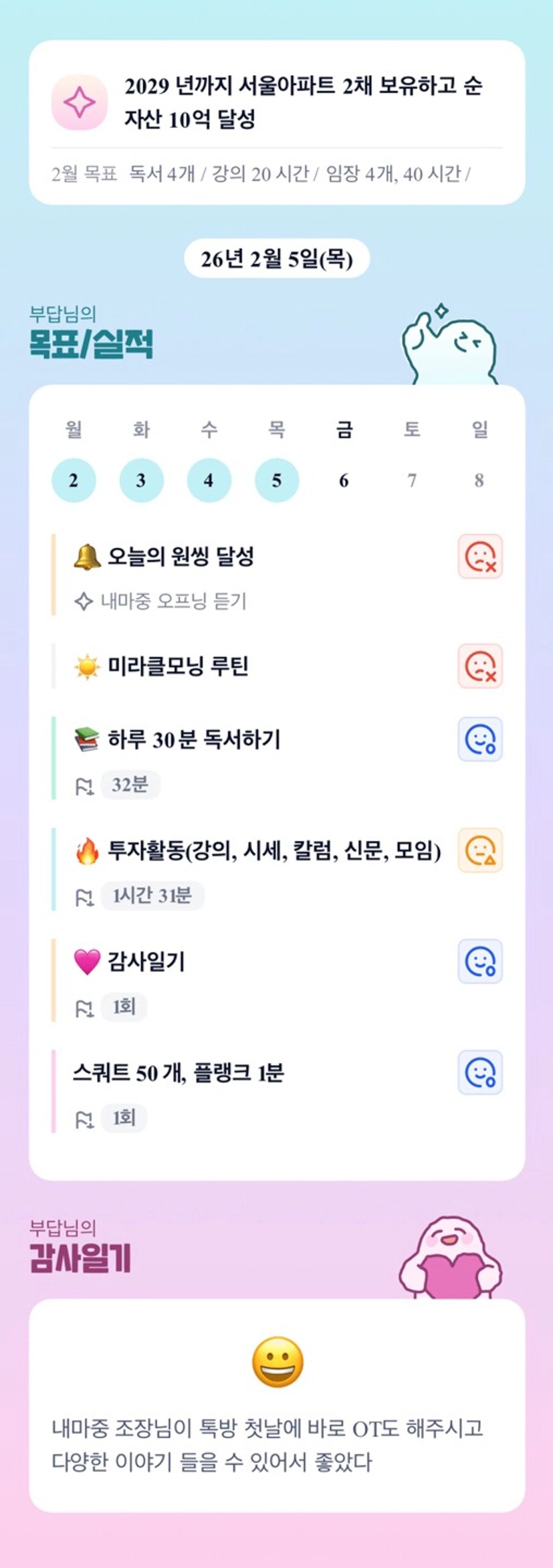This screenshot has width=553, height=1568.
Task: Click the sun icon of 미라클모닝 루틴
Action: point(87,667)
